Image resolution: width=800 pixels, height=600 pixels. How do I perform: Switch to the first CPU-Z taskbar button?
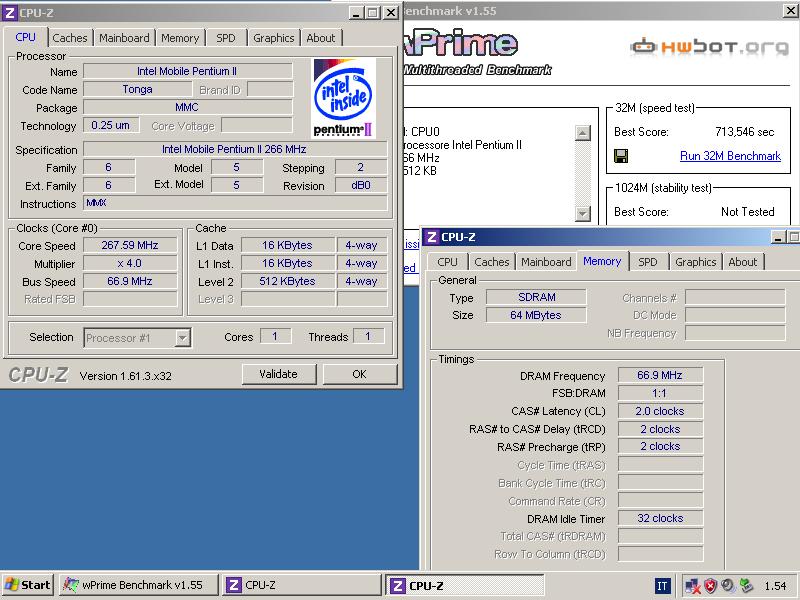tap(303, 585)
